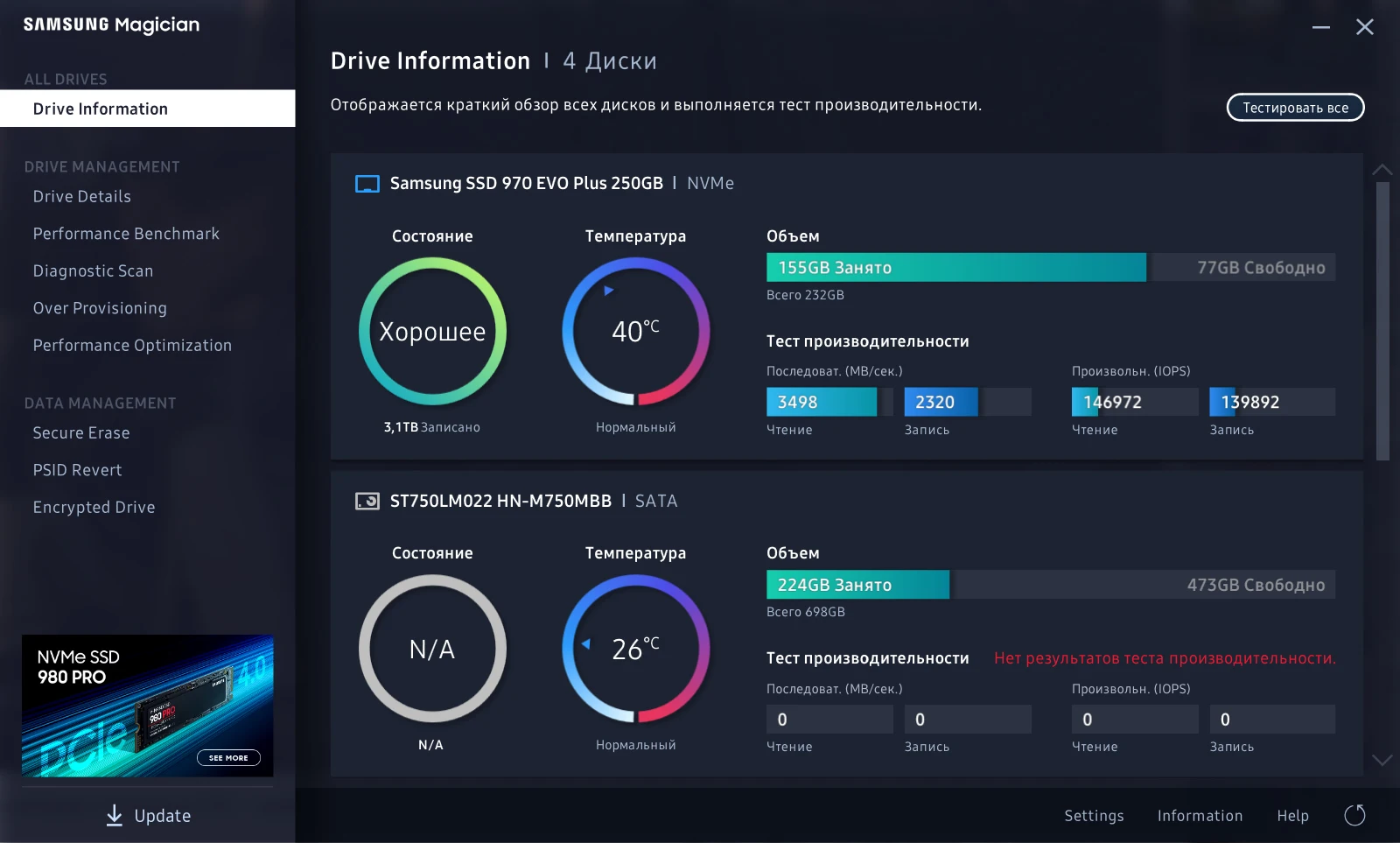
Task: Click the Хорошее health status ring
Action: pos(432,332)
